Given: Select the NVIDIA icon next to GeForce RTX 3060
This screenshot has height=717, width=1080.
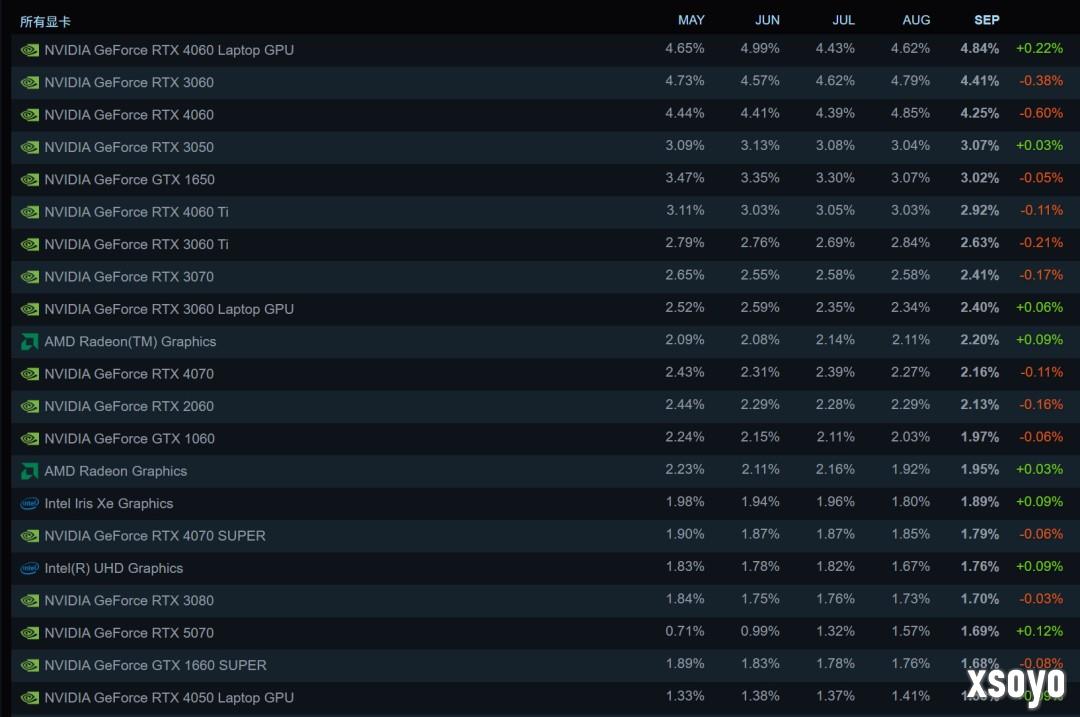Looking at the screenshot, I should click(x=29, y=82).
